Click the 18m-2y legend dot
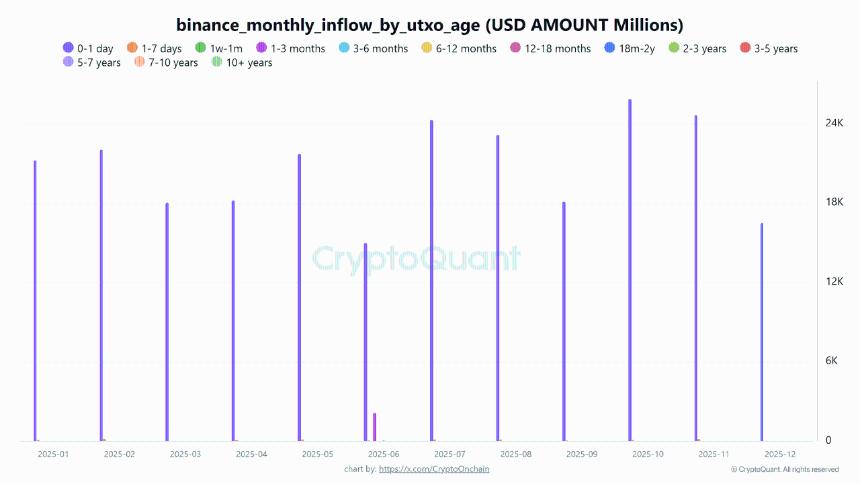This screenshot has height=484, width=860. coord(609,48)
